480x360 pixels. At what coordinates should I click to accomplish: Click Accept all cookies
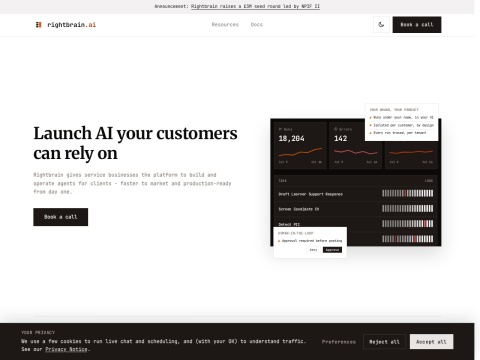point(431,342)
